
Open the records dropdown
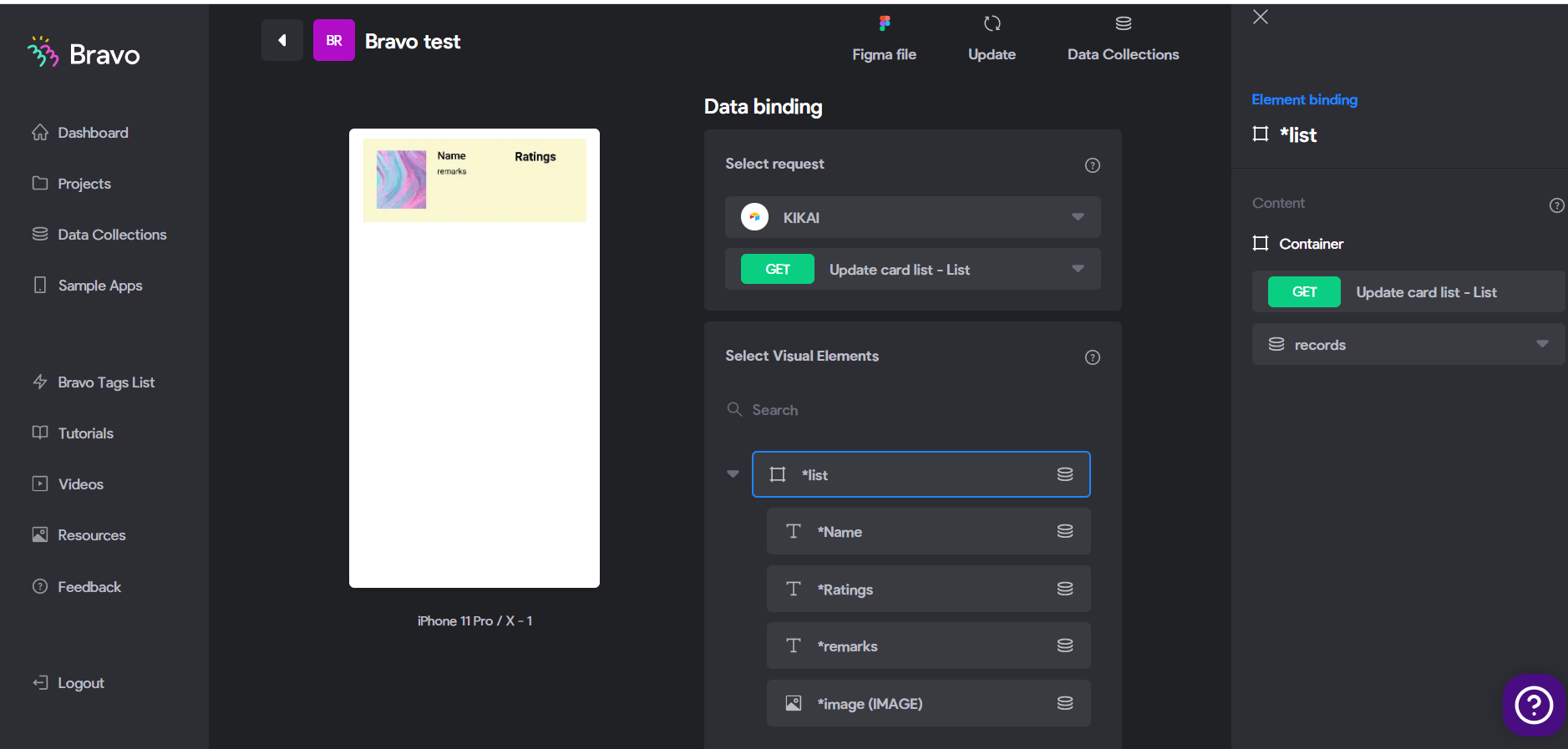click(1408, 344)
